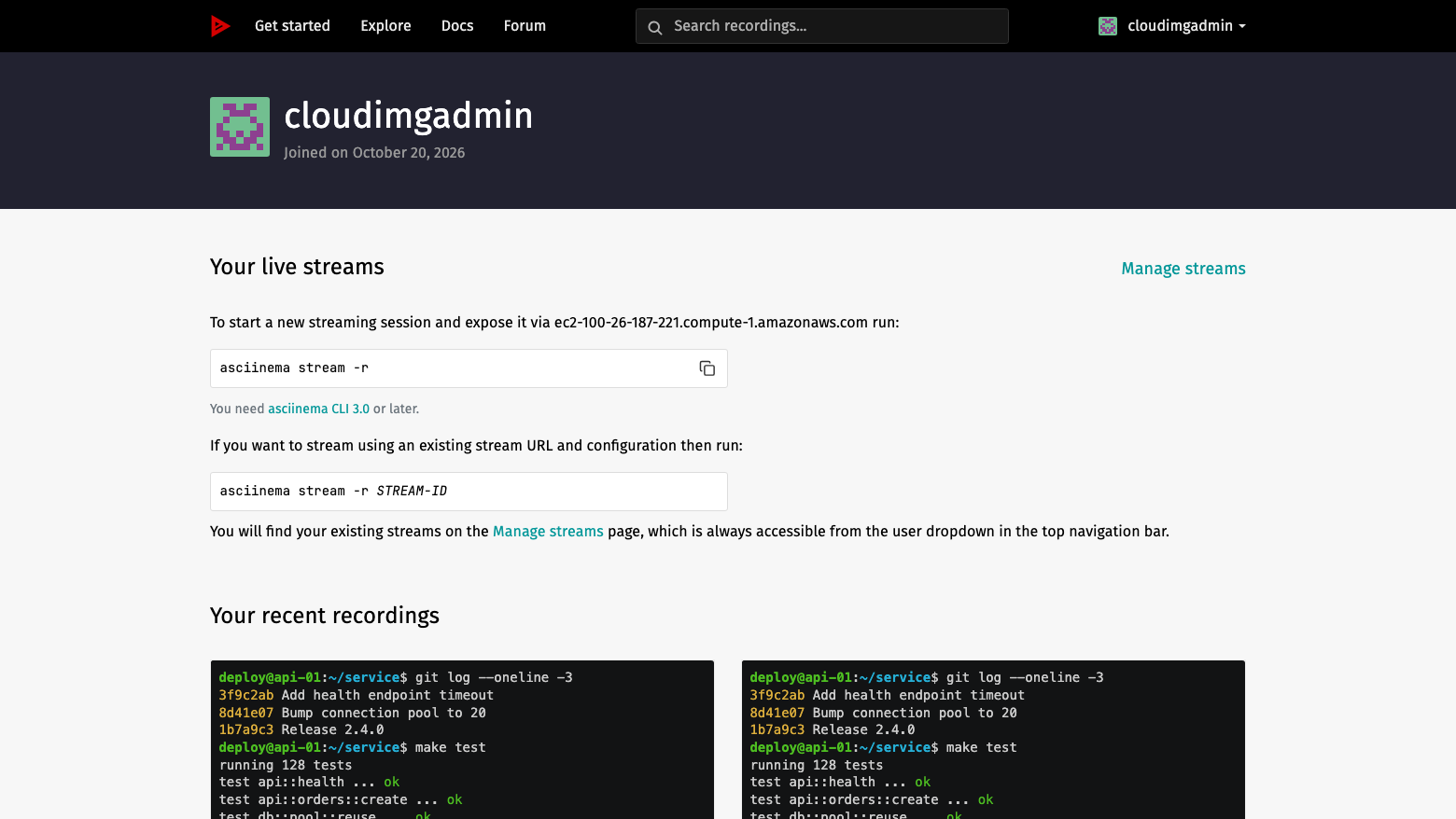Click the "asciinema stream -r STREAM-ID" command text

coord(333,492)
